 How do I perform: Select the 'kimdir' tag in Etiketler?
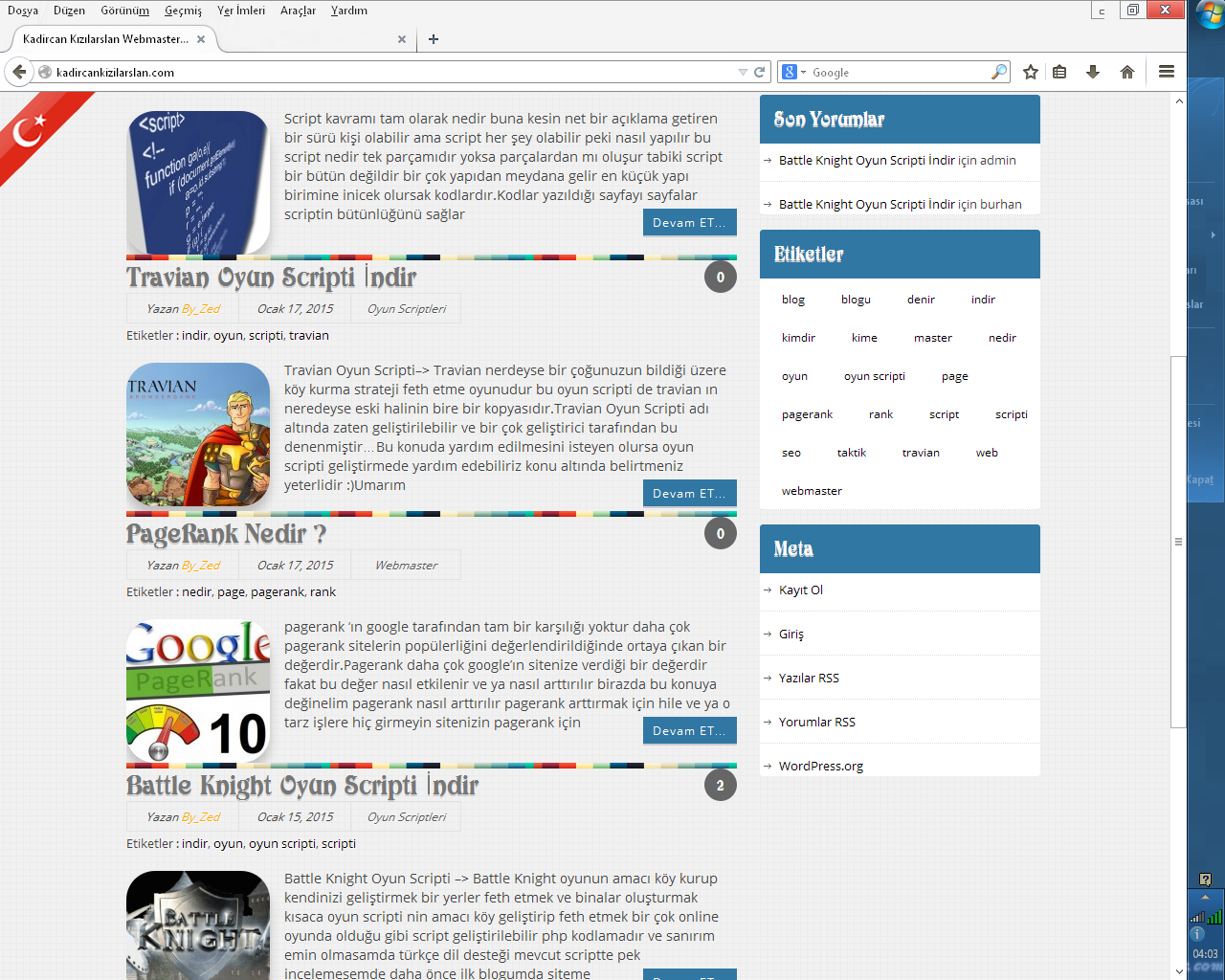click(x=798, y=338)
